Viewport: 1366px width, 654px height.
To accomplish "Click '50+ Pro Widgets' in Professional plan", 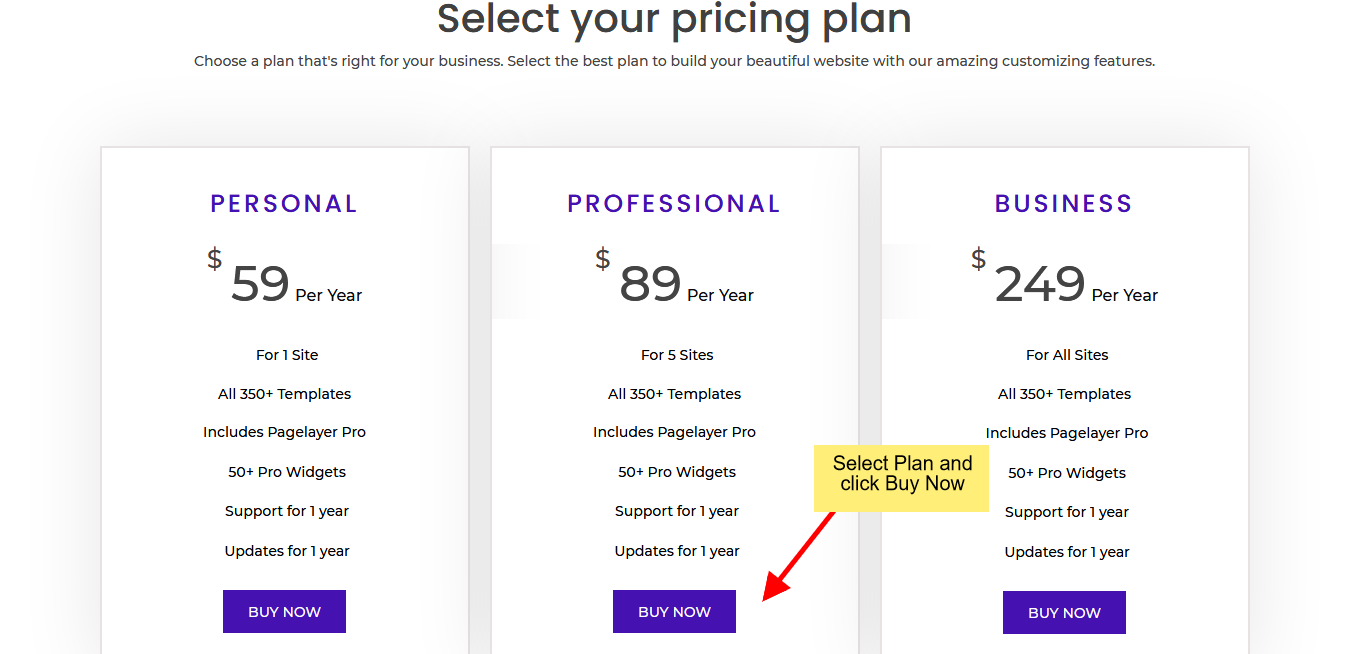I will pyautogui.click(x=677, y=472).
